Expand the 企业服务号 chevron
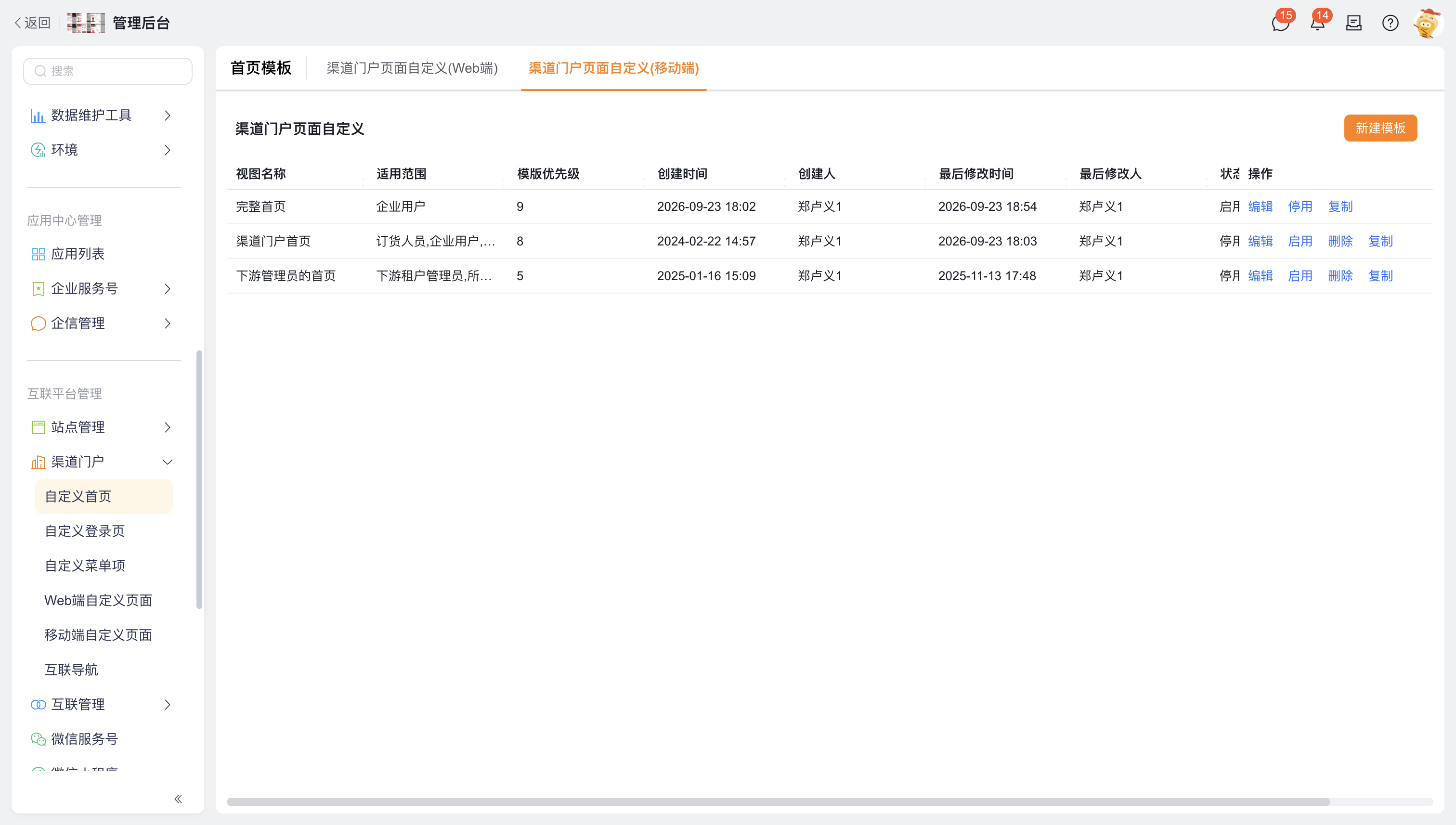Viewport: 1456px width, 825px height. [167, 289]
